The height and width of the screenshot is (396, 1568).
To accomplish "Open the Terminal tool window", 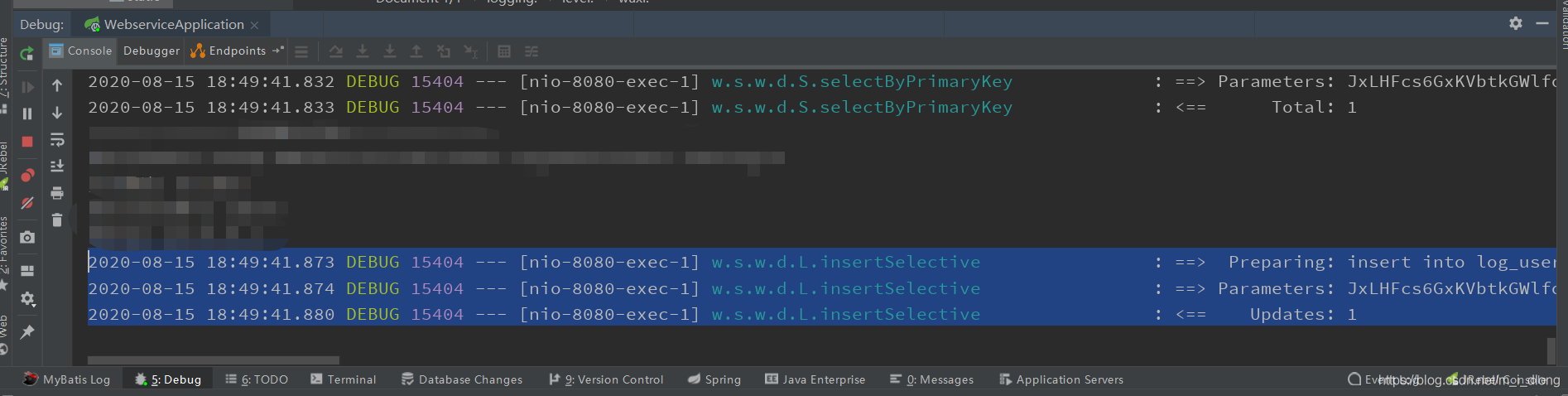I will (x=344, y=379).
